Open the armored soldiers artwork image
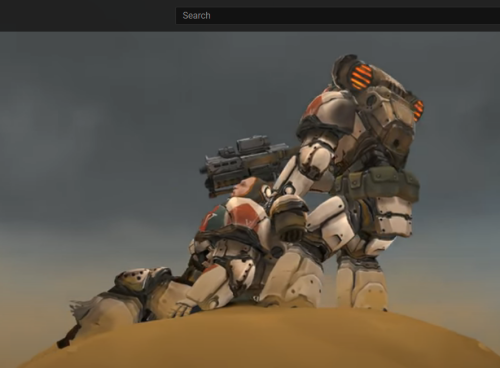 point(250,200)
